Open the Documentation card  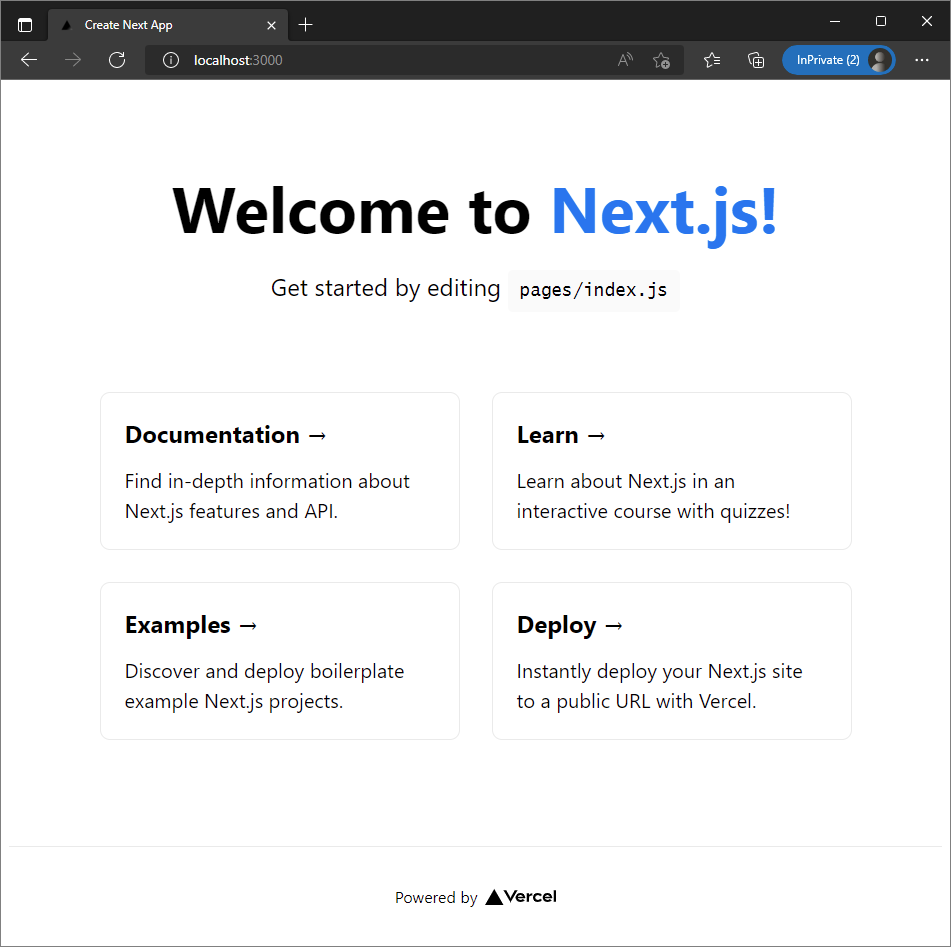pos(280,471)
